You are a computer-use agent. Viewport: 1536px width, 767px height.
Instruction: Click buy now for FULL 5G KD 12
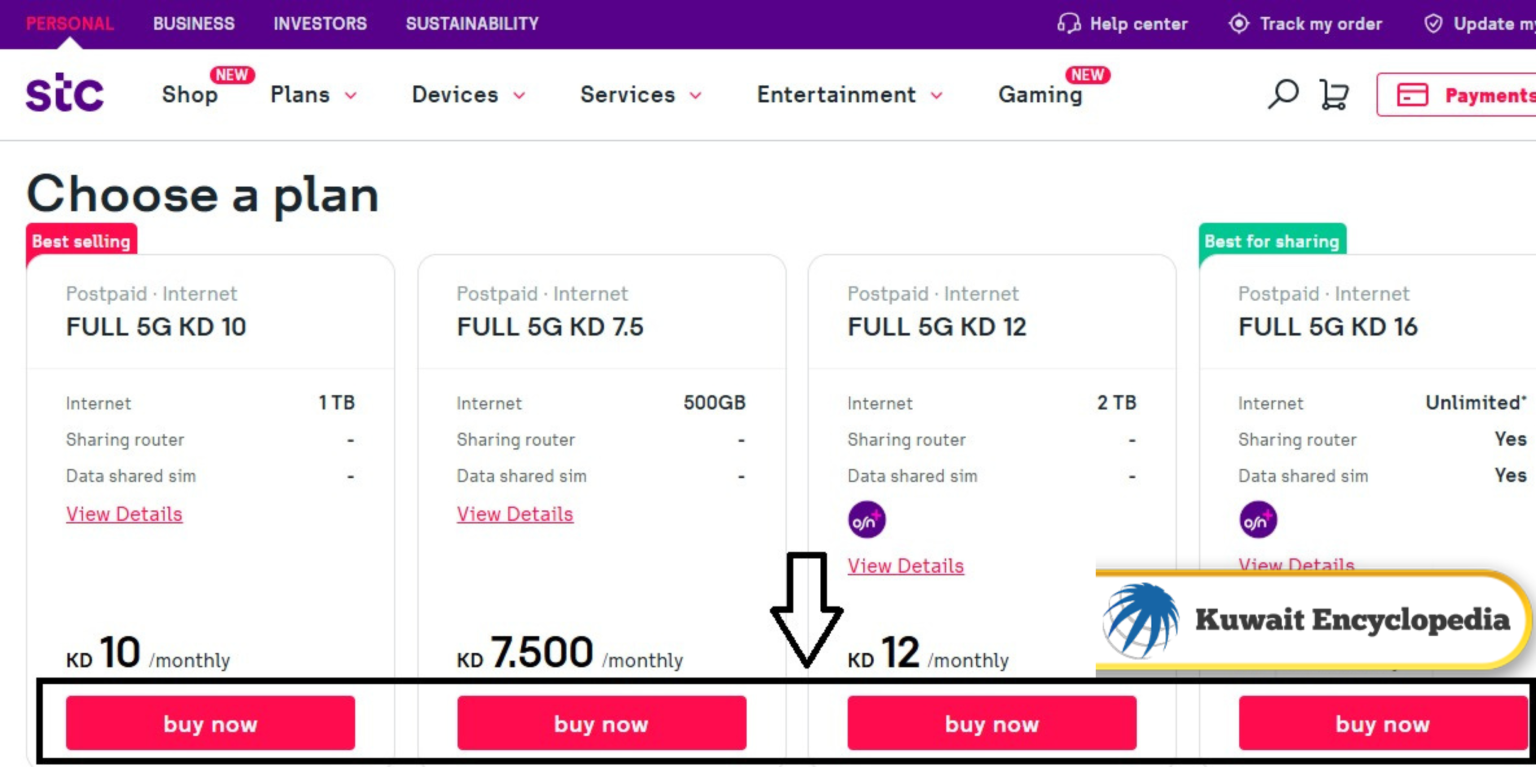pyautogui.click(x=991, y=723)
